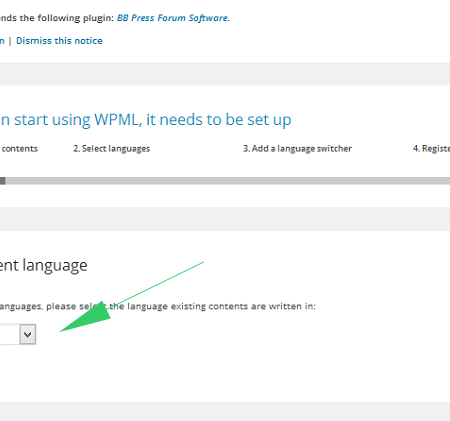Click the '2. Select languages' step label
The image size is (450, 421).
pos(112,149)
